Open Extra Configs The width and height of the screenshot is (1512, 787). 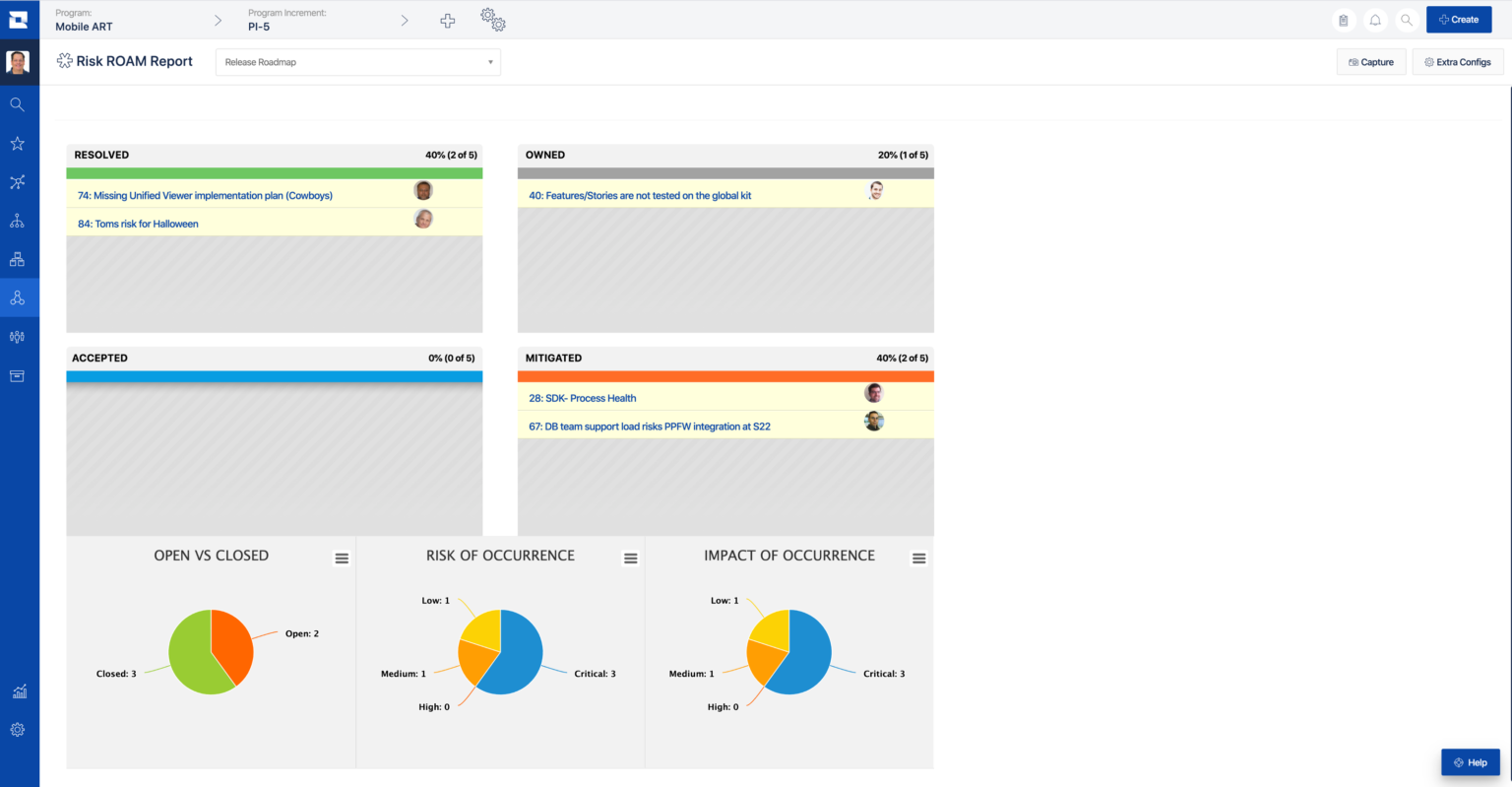point(1457,61)
